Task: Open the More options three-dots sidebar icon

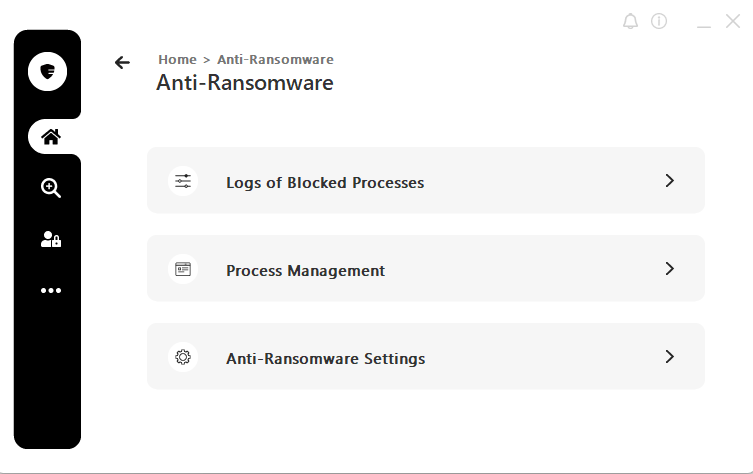Action: coord(51,290)
